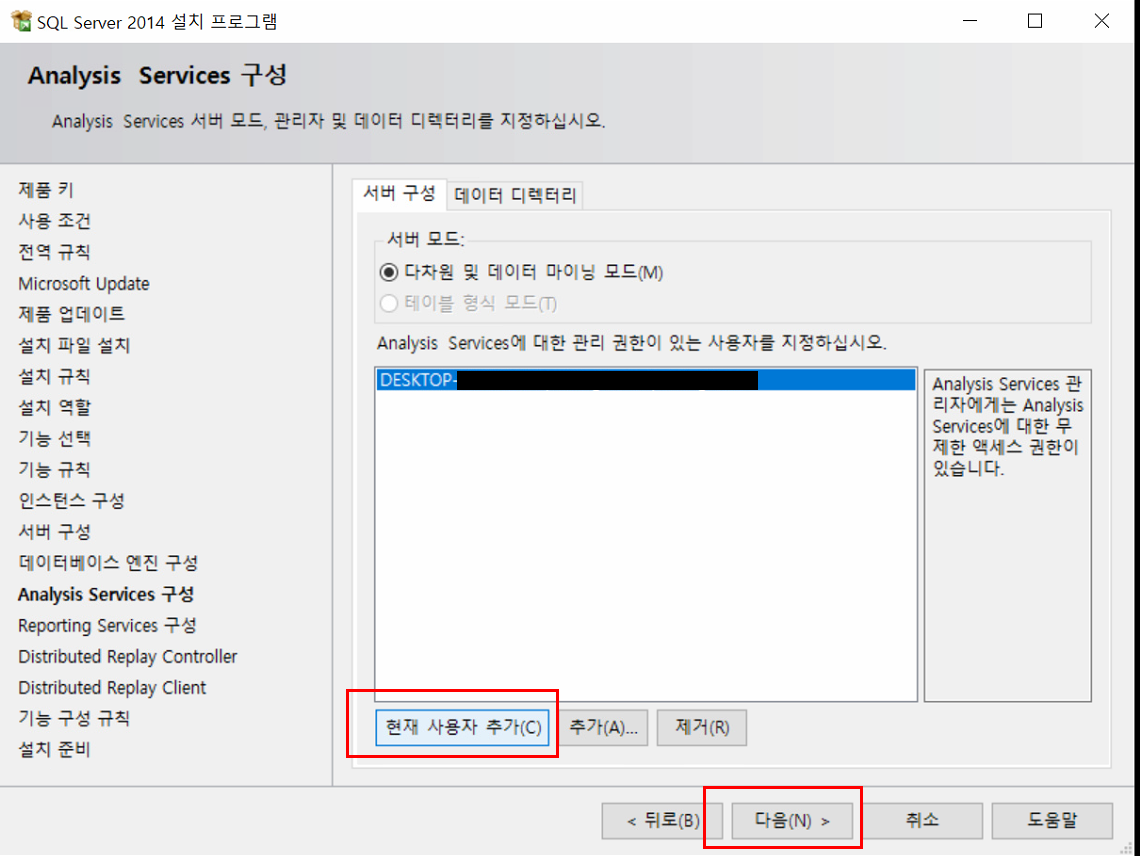Screen dimensions: 1140x856
Task: Click the 설치 역할 step
Action: point(55,408)
